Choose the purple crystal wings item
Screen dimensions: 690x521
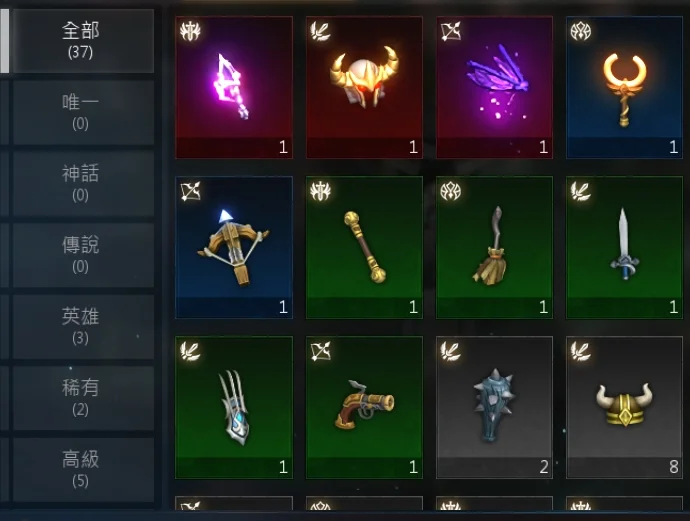[x=494, y=87]
